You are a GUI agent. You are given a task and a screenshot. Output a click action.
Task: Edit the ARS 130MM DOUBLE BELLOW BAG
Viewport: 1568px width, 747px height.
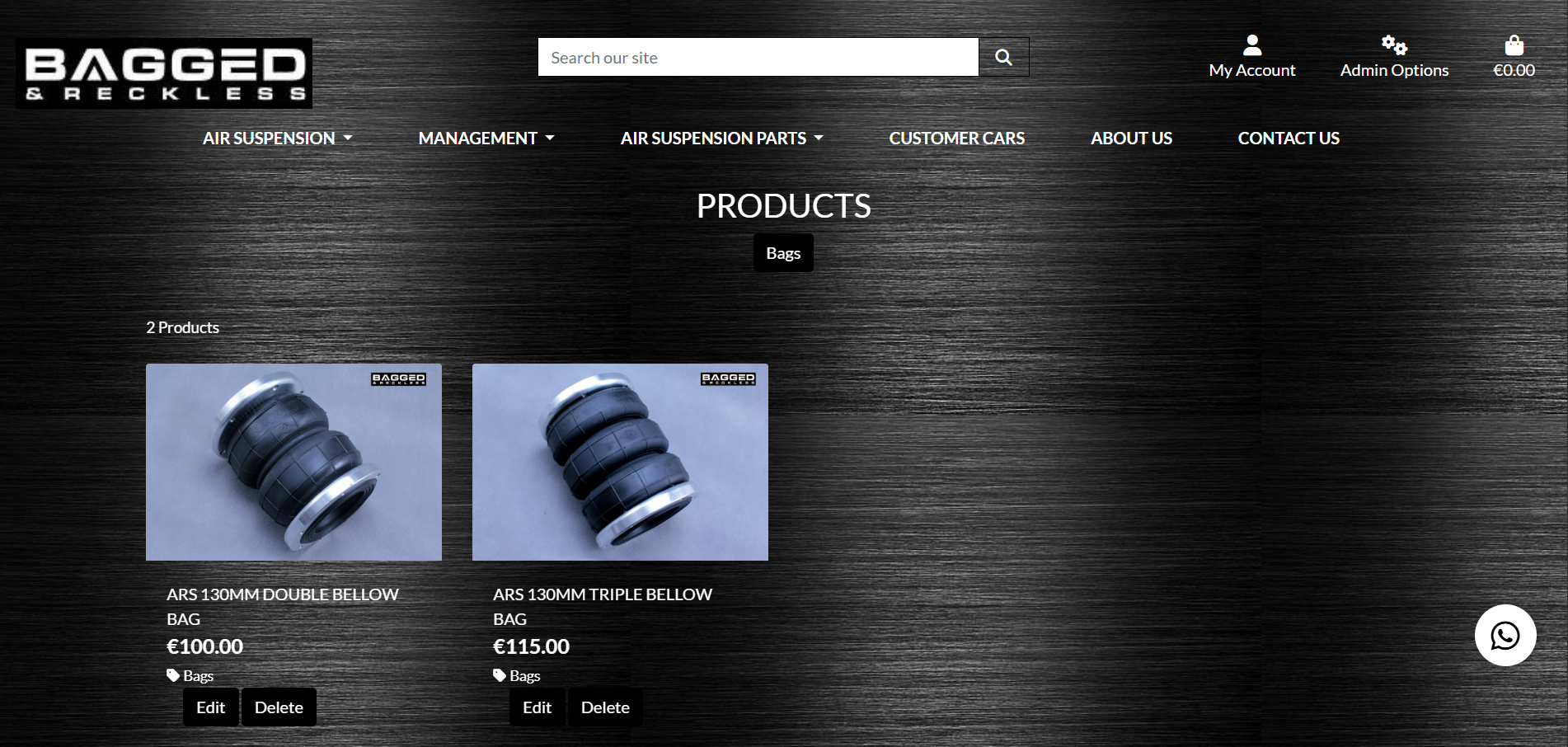coord(210,707)
